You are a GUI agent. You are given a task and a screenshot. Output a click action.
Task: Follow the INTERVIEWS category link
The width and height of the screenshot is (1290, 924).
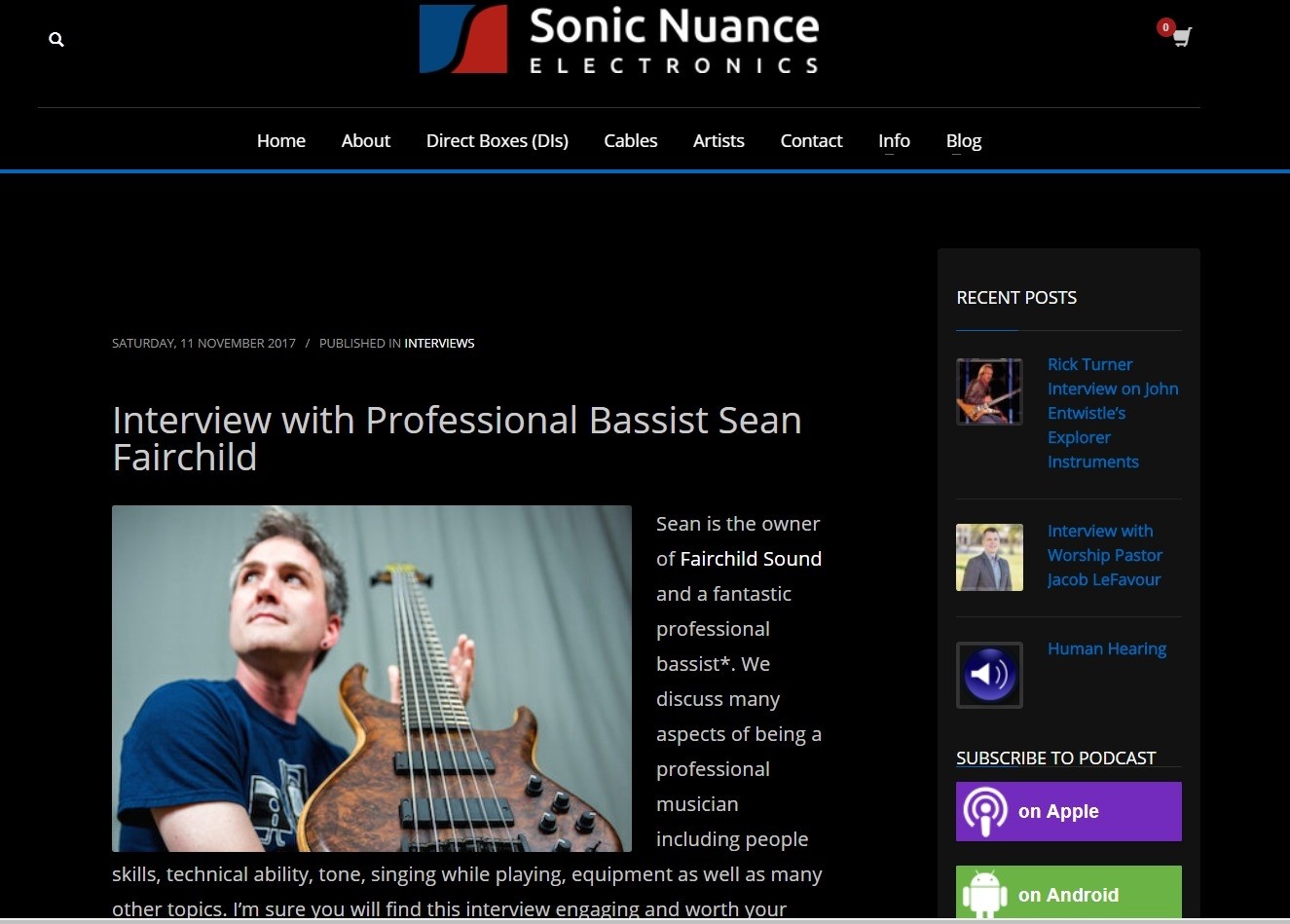pyautogui.click(x=439, y=343)
